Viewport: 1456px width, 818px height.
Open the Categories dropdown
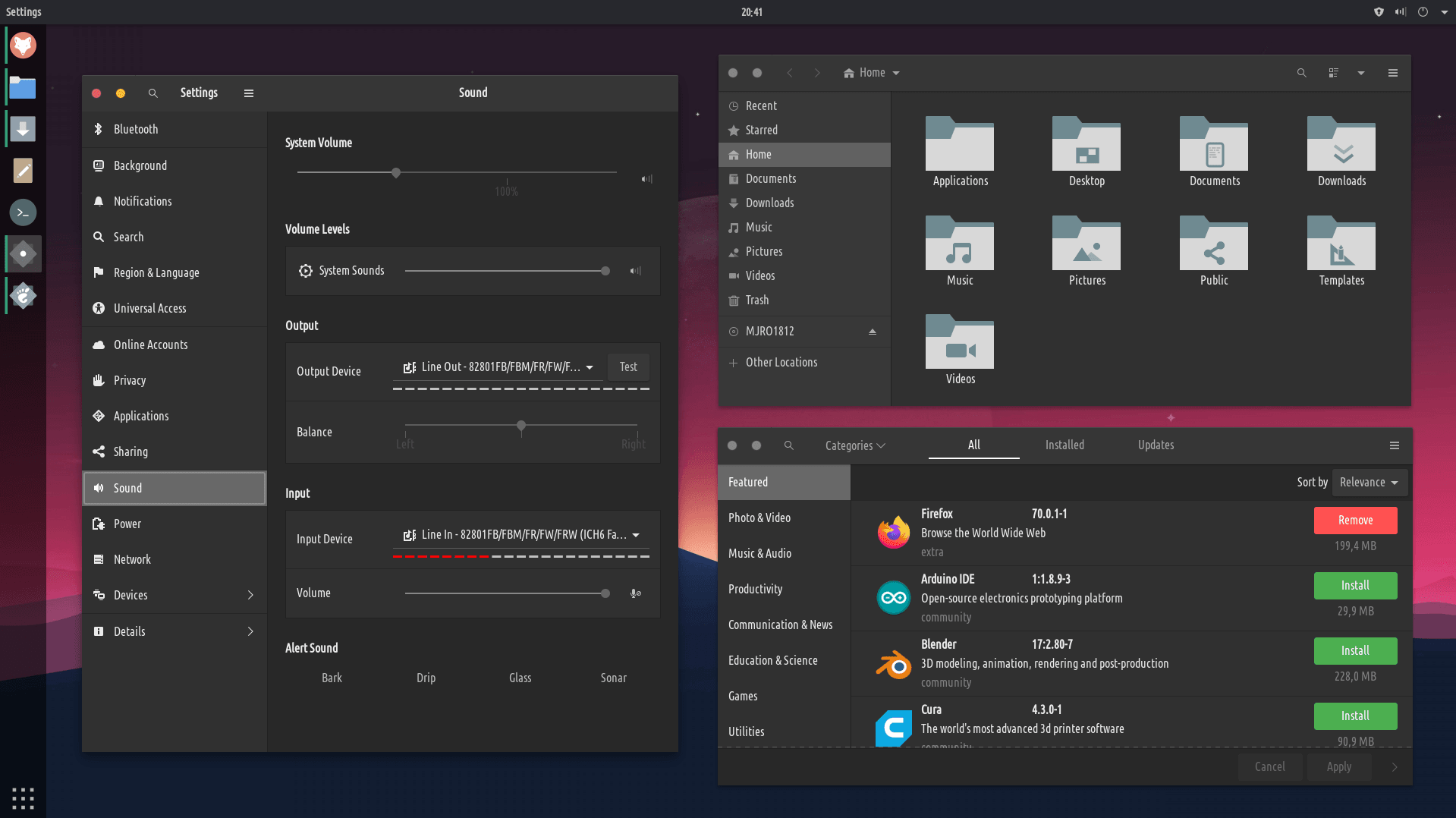[855, 445]
